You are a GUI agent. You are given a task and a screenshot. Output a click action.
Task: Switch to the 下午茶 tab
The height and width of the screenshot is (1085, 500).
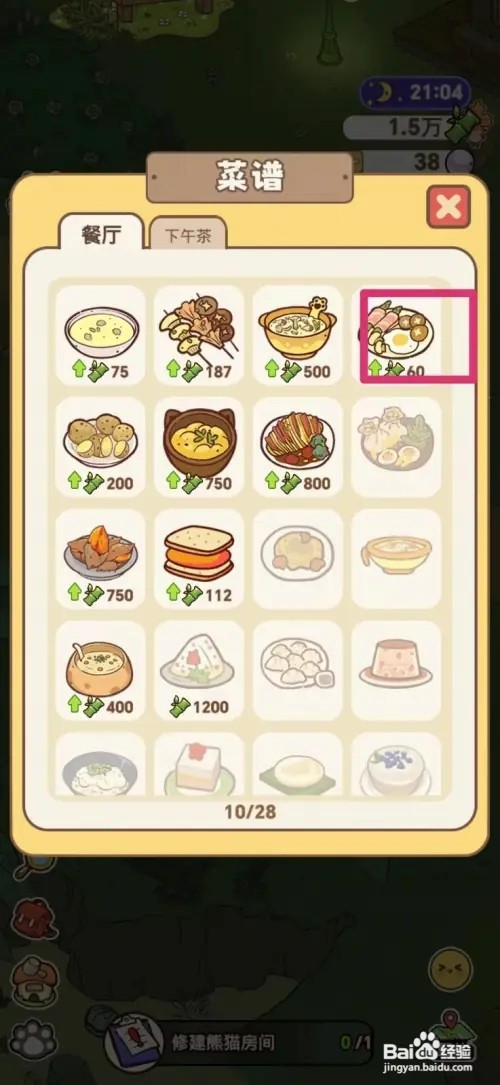(188, 236)
